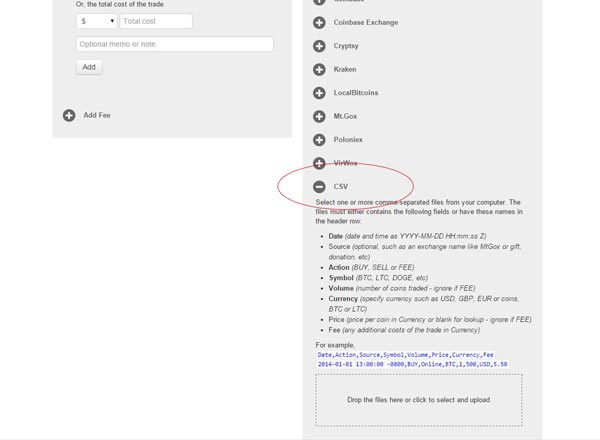Click the Cryptsy label

click(346, 46)
